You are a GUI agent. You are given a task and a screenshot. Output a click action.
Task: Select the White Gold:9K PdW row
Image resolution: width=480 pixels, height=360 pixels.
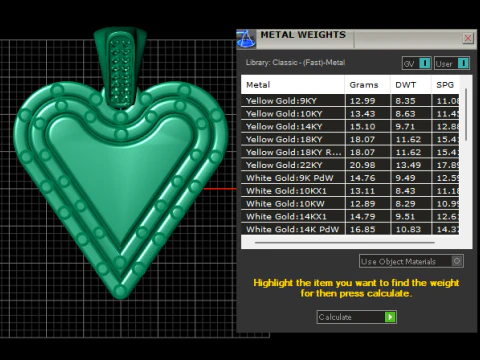pos(350,178)
